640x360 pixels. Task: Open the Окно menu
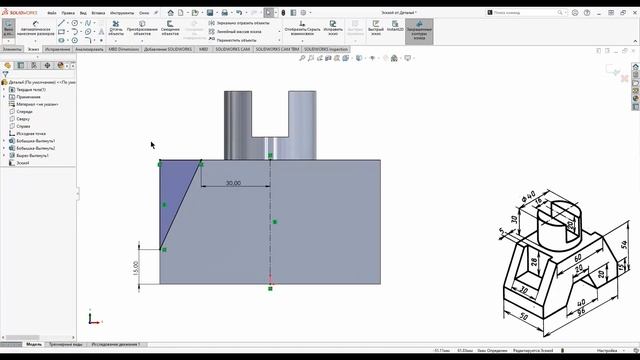tap(144, 13)
